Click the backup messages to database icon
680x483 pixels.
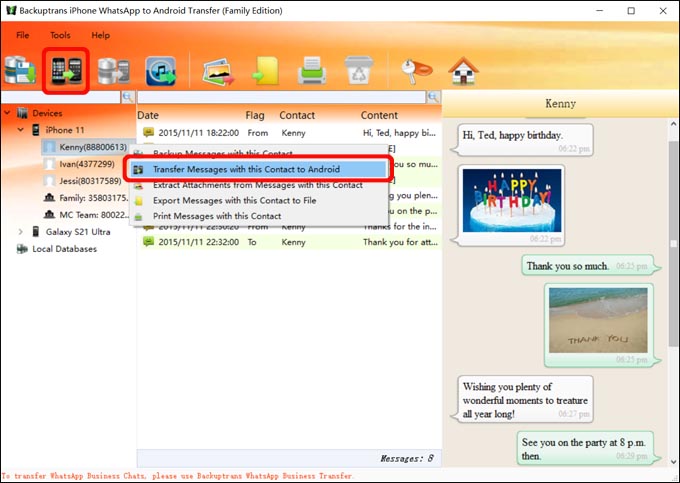pyautogui.click(x=22, y=70)
